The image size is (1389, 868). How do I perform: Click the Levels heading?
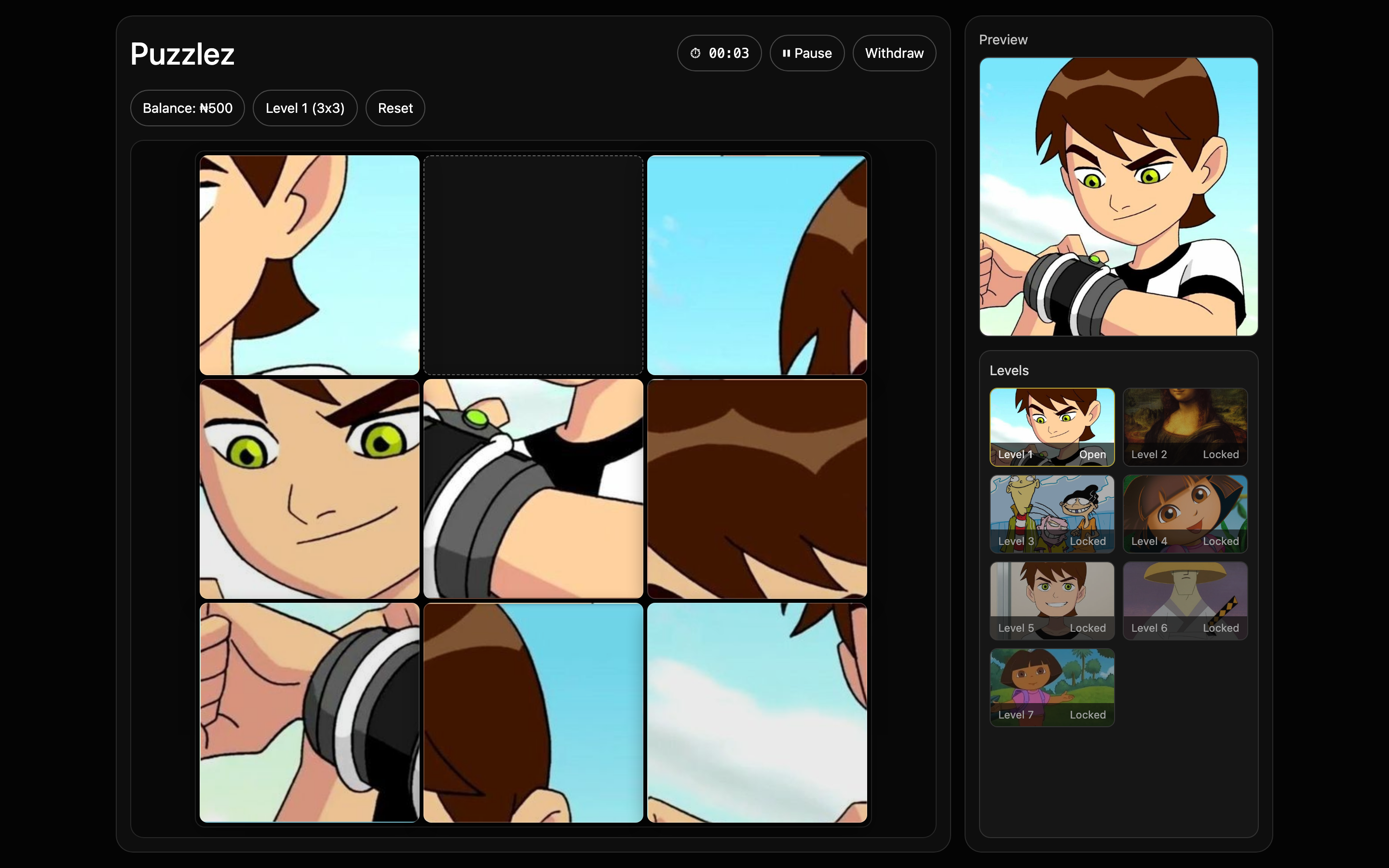click(x=1009, y=370)
